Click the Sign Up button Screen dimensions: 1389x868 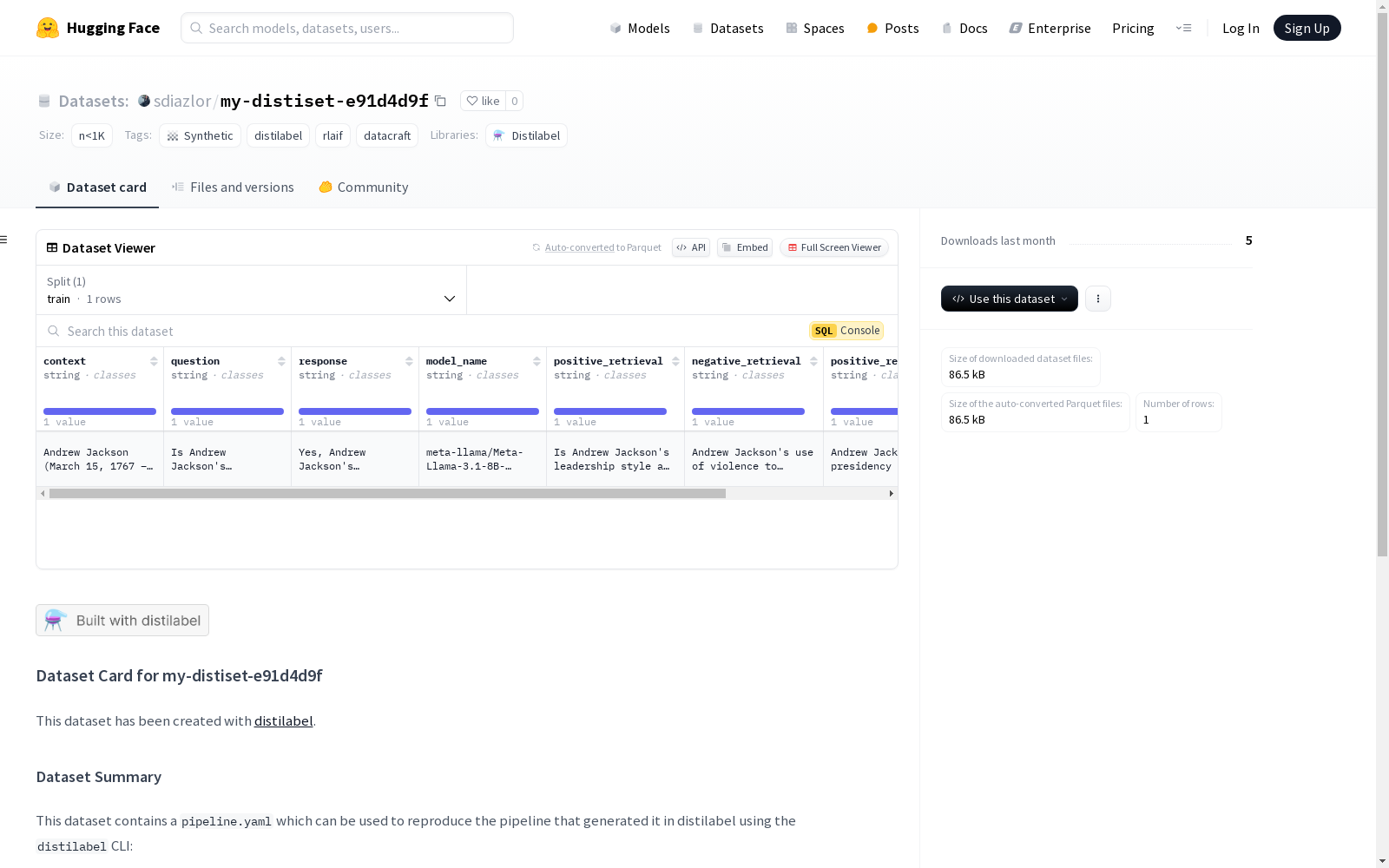(1307, 28)
